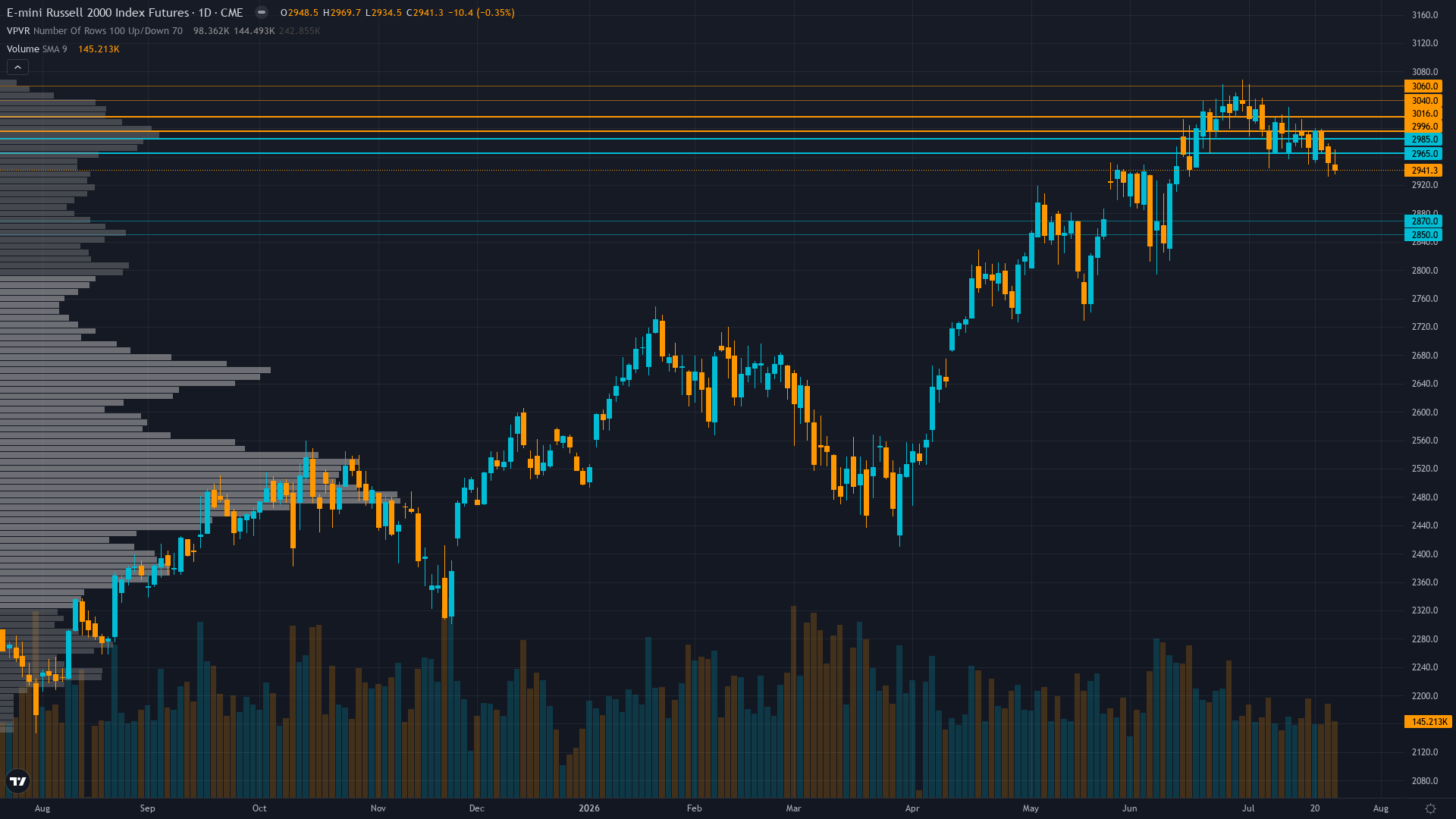1456x819 pixels.
Task: Click the 2870.0 blue price label
Action: tap(1424, 221)
